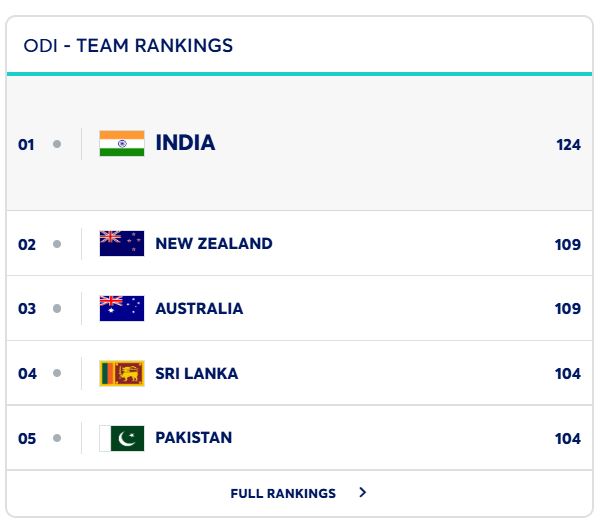Select the NEW ZEALAND team name
Screen dimensions: 604x531
(x=213, y=243)
